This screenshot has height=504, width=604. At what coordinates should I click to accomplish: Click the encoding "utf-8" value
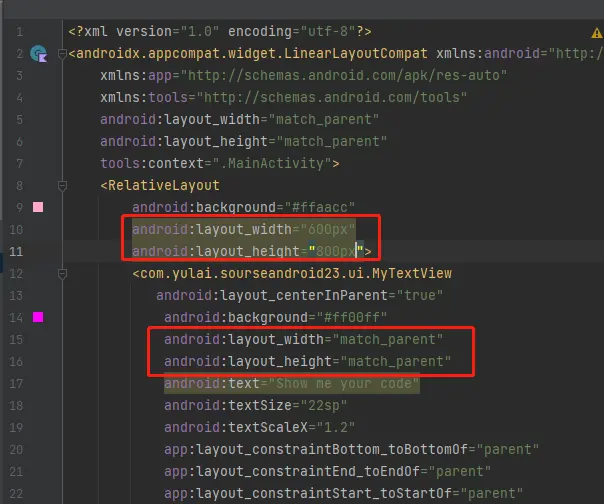point(328,32)
